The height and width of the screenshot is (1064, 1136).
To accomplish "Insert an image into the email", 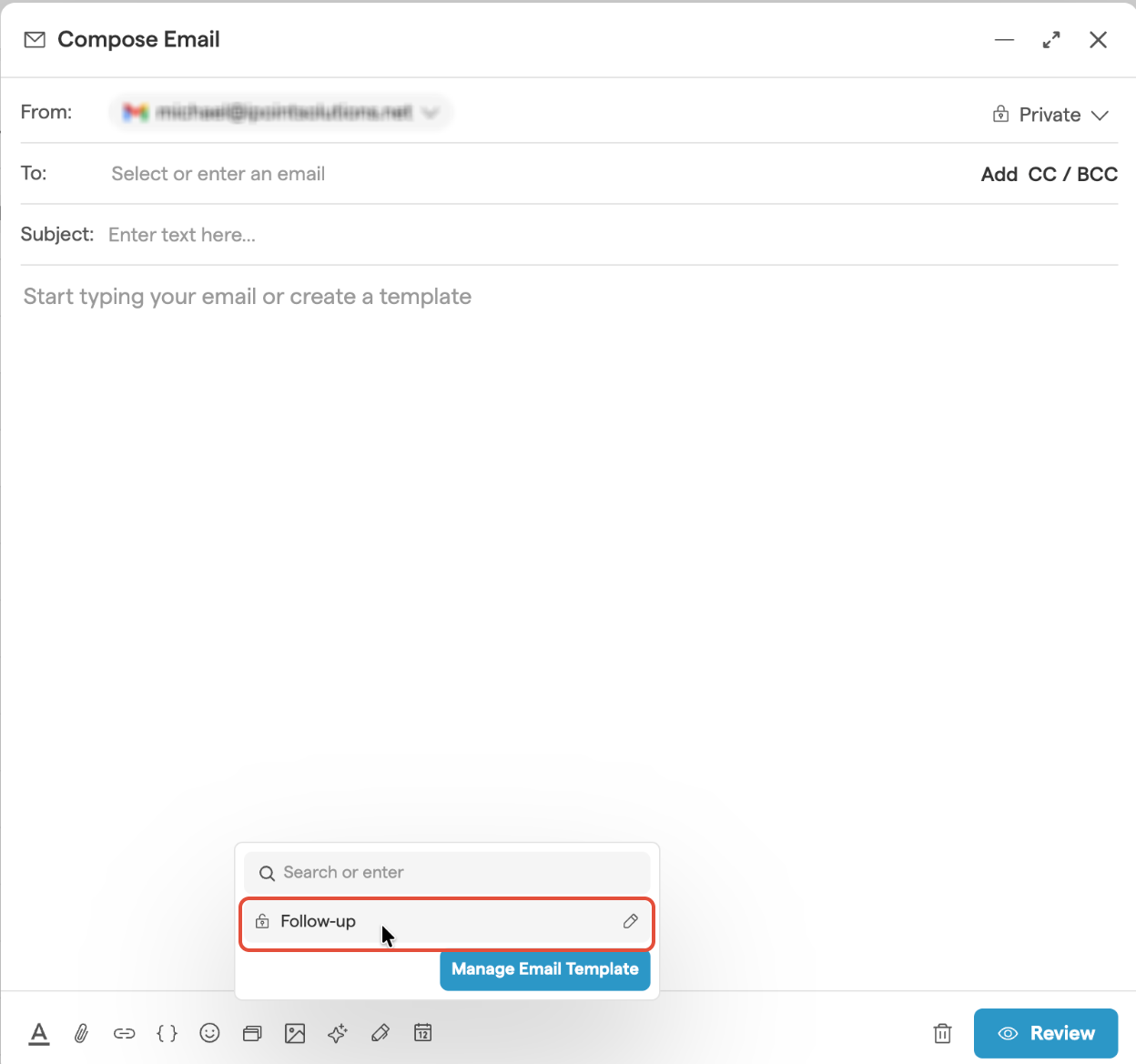I will tap(295, 1033).
